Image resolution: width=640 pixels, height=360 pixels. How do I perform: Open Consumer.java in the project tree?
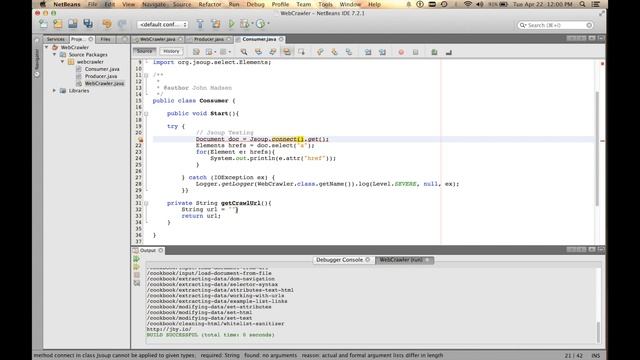pos(102,69)
